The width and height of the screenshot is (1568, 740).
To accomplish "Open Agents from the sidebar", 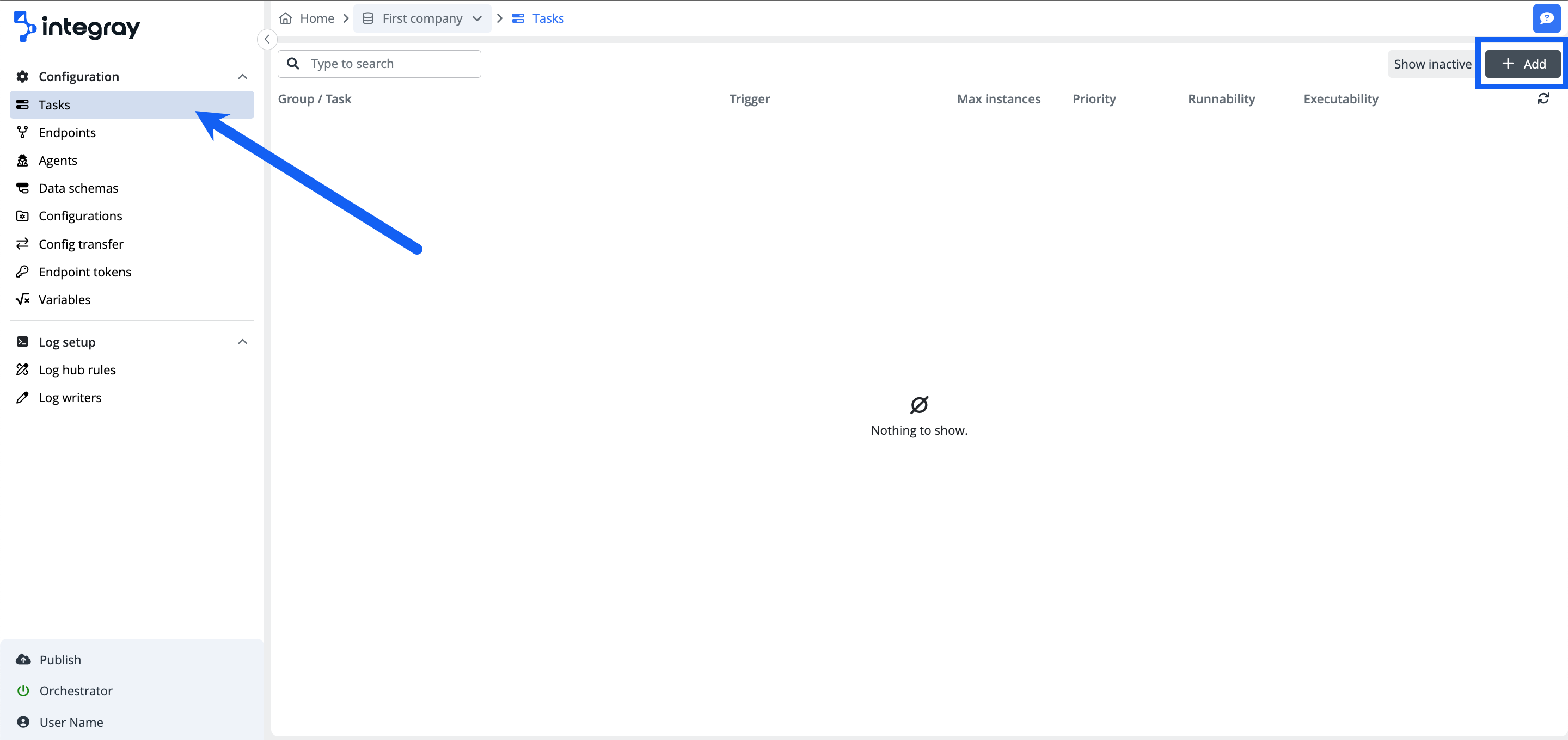I will coord(58,160).
